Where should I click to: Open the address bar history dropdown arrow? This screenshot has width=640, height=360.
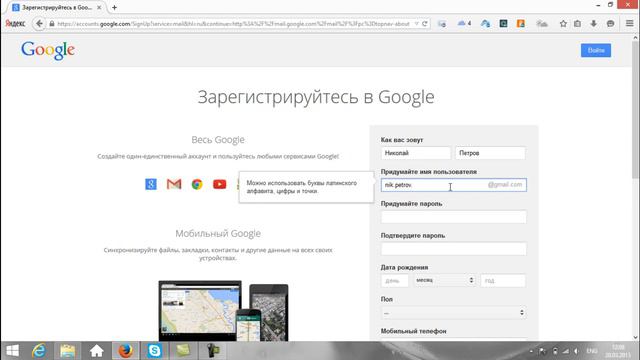[416, 24]
